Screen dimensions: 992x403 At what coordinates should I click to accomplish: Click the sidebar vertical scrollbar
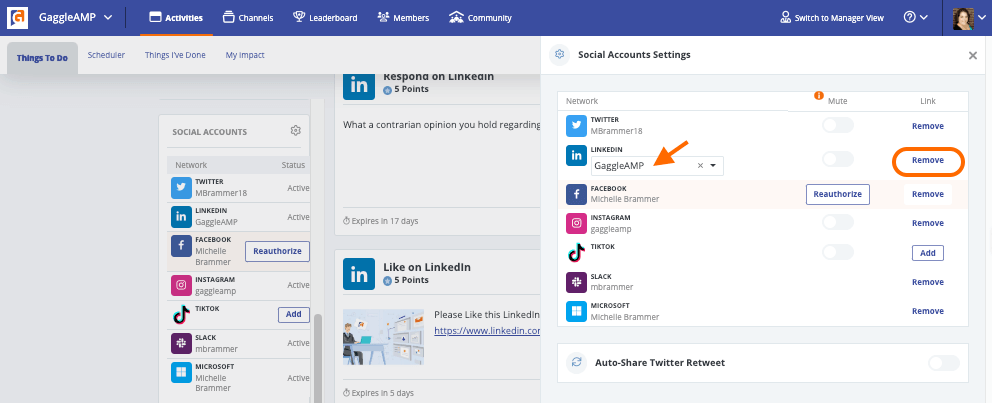pyautogui.click(x=318, y=357)
